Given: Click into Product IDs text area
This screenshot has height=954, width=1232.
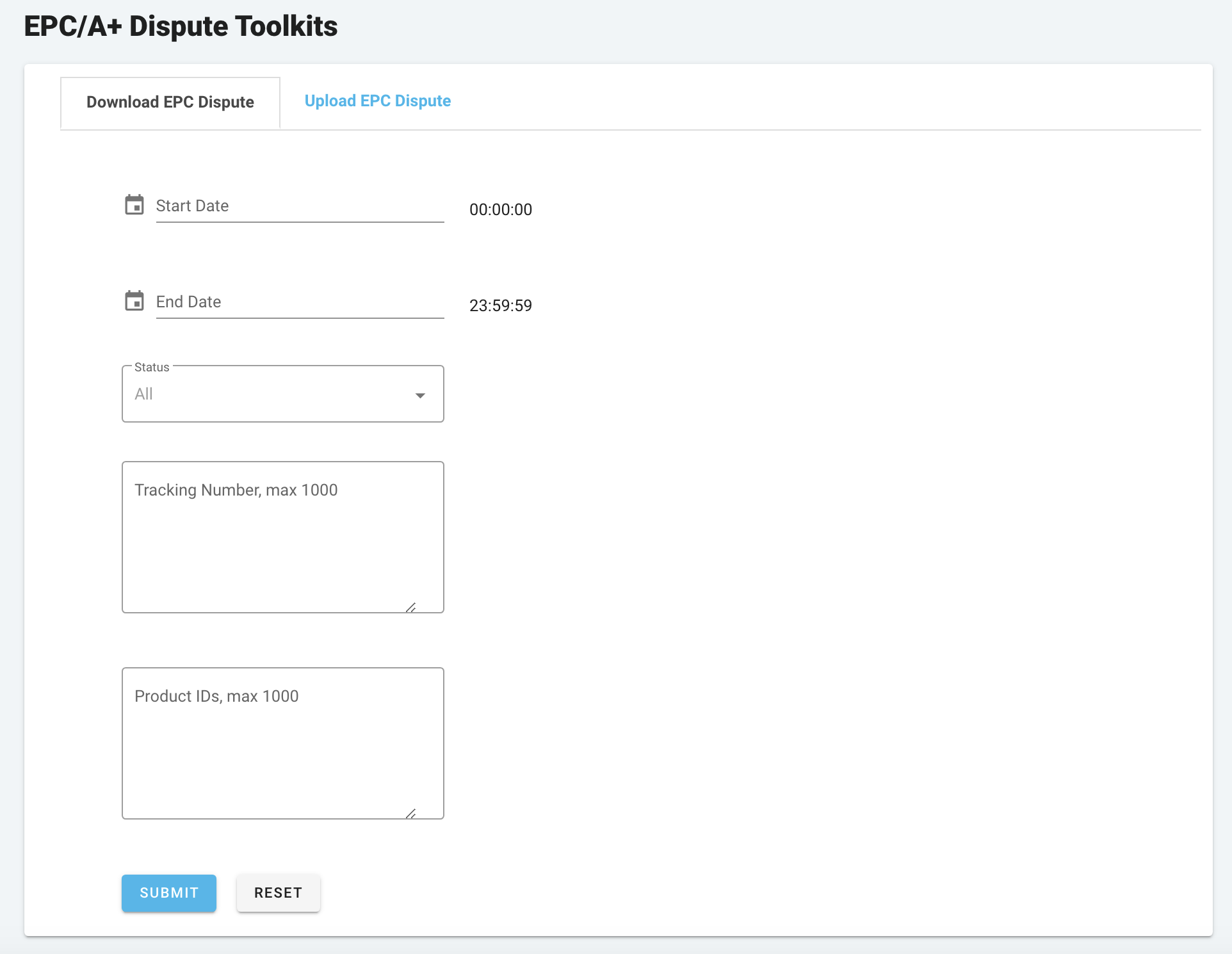Looking at the screenshot, I should coord(283,743).
